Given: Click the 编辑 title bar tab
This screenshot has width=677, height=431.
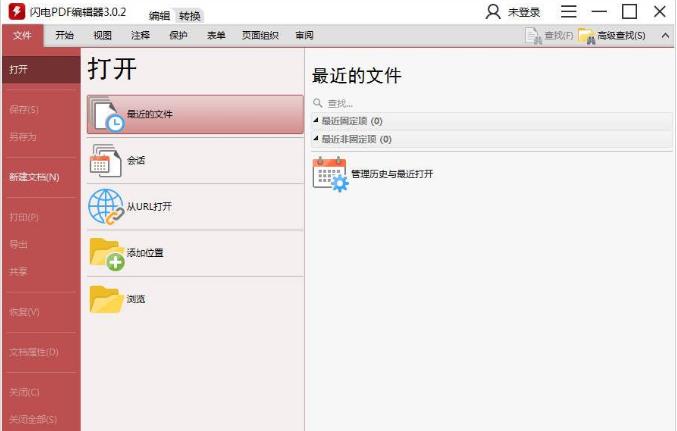Looking at the screenshot, I should point(159,16).
